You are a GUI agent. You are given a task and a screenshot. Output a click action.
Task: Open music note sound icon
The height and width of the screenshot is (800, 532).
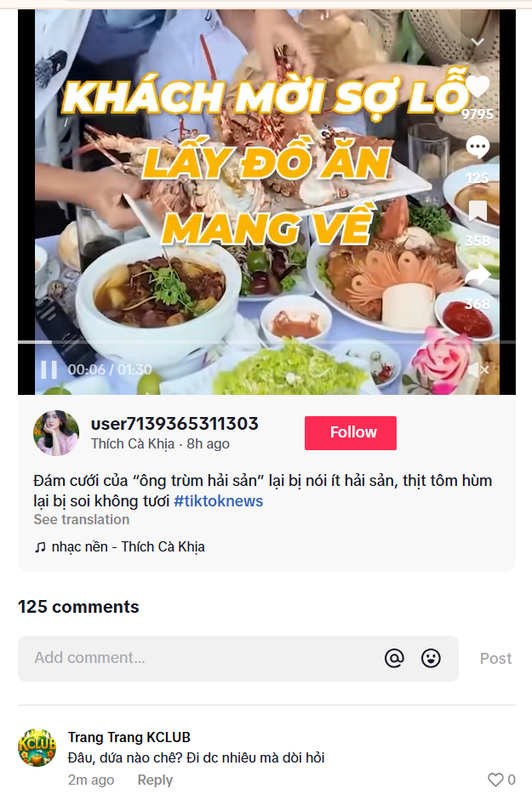point(40,547)
